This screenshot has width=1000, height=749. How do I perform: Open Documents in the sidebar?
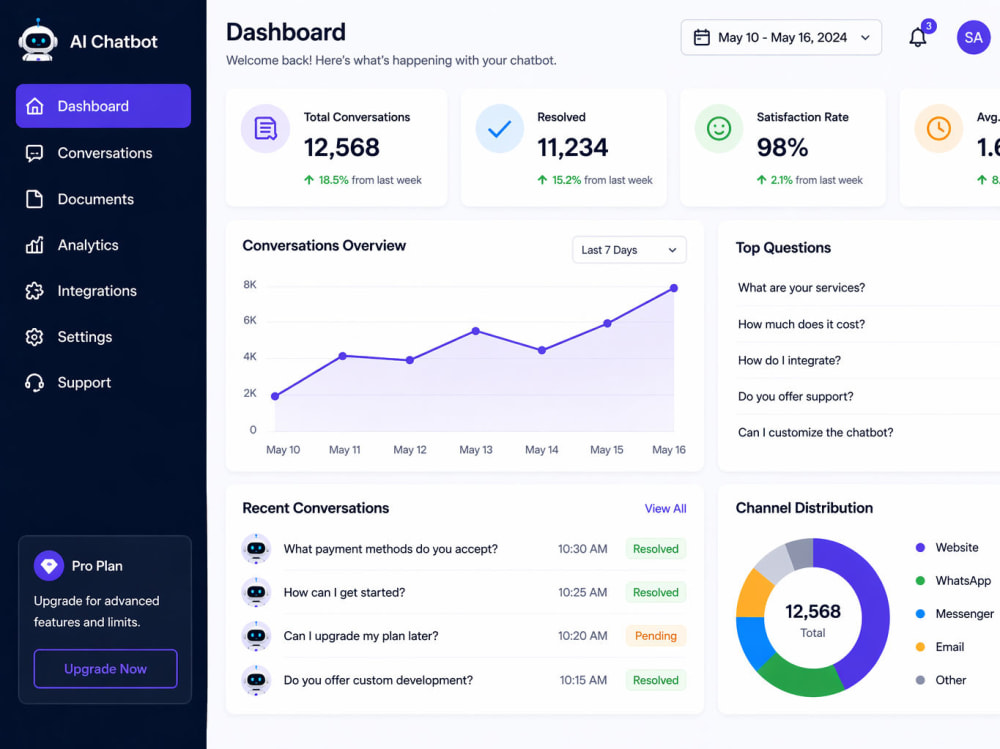(103, 199)
